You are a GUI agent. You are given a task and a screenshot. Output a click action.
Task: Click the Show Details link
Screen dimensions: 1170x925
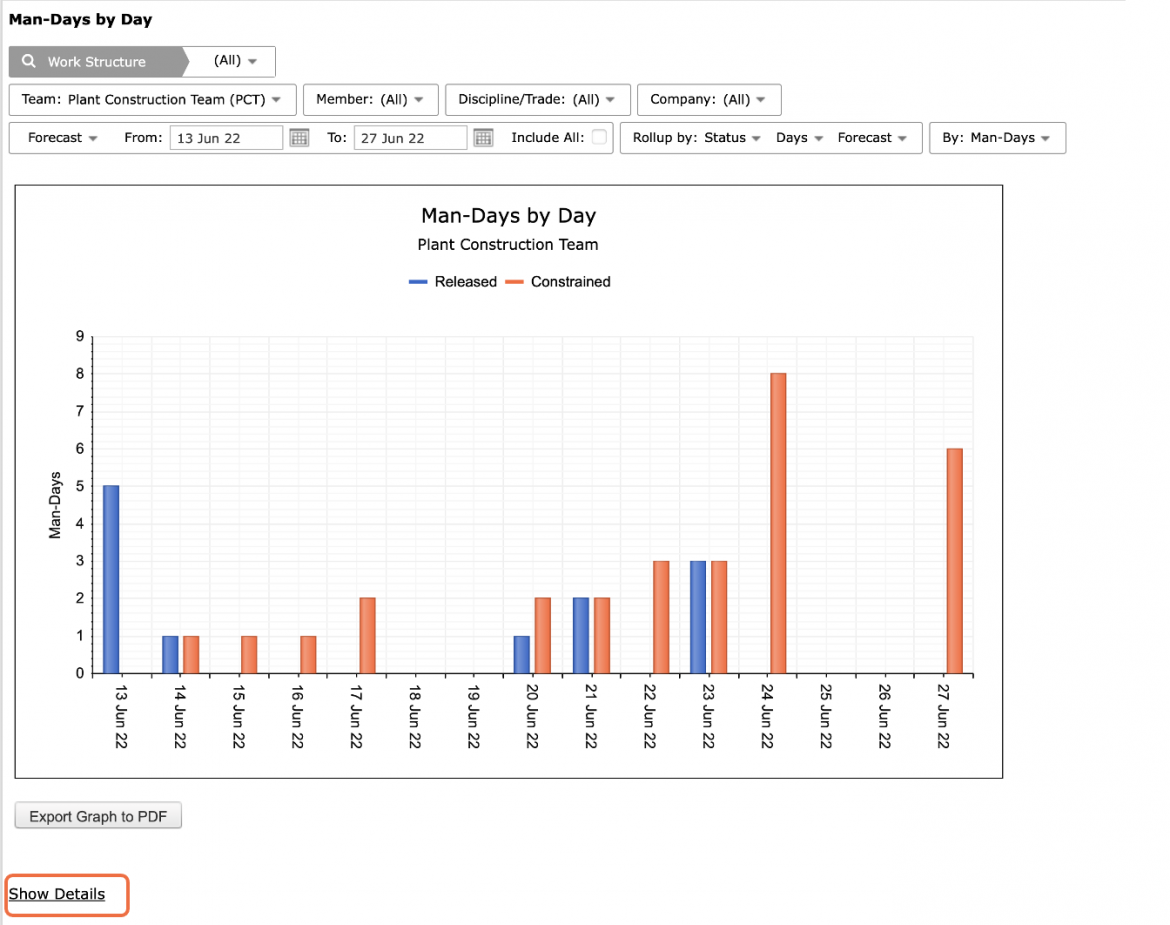pos(57,894)
